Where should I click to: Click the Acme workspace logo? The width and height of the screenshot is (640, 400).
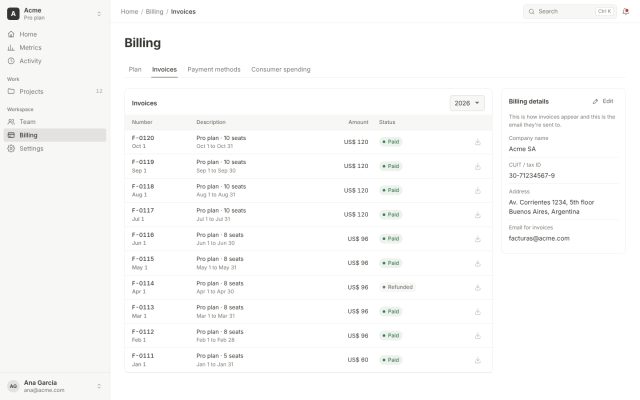[13, 14]
